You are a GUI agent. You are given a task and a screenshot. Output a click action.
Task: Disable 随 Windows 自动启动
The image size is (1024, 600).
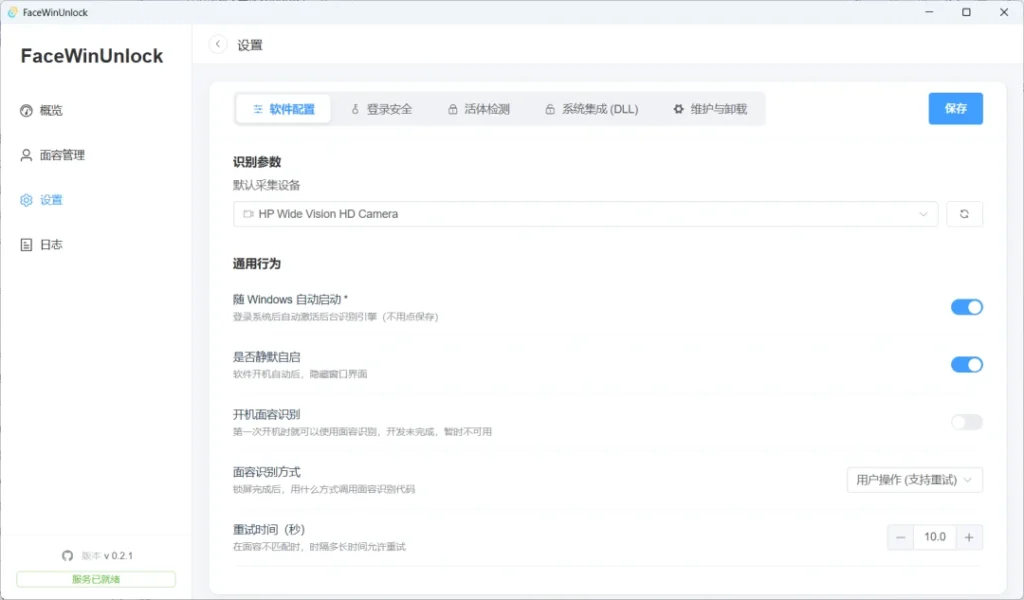pos(966,307)
